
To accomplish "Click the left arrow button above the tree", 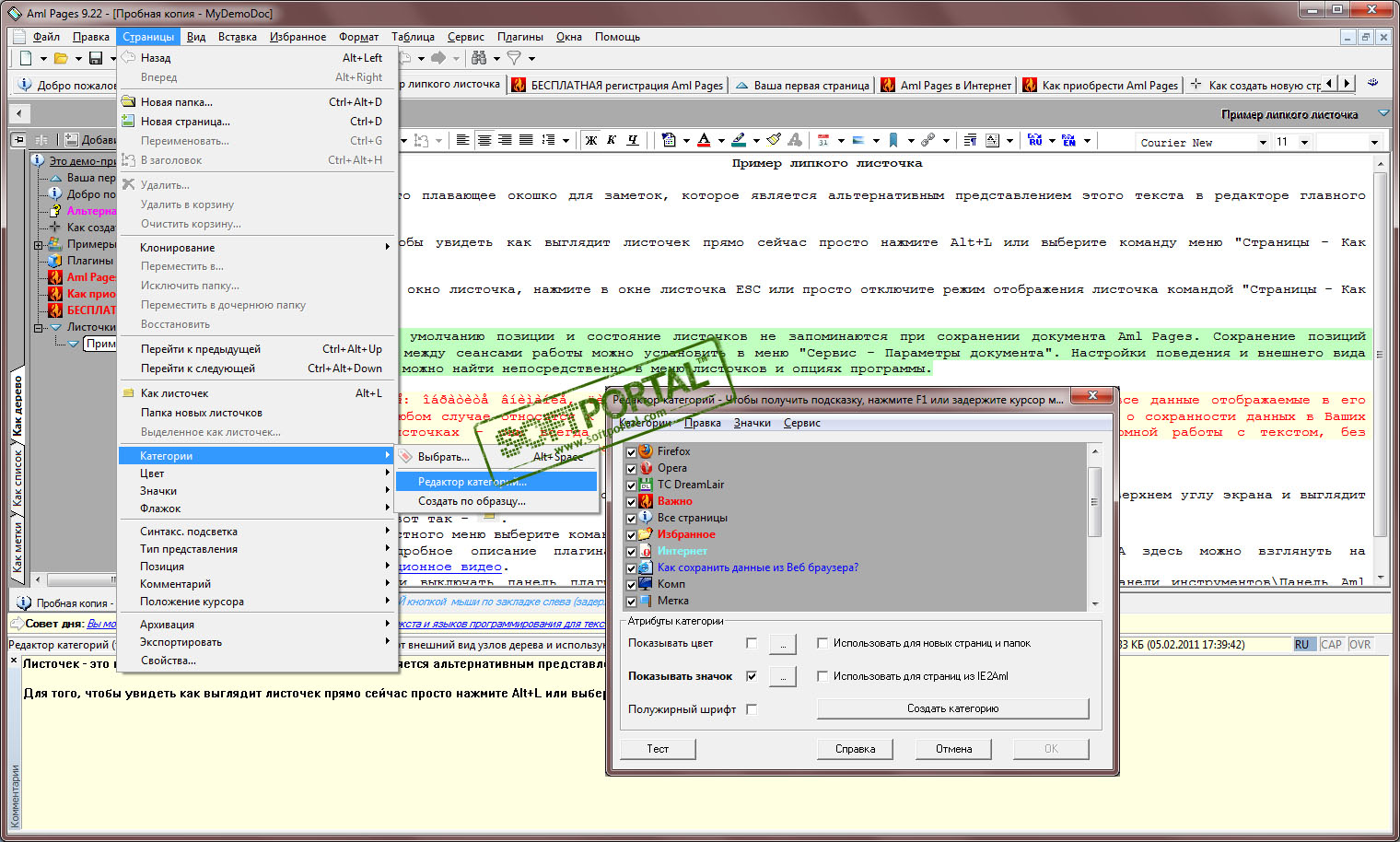I will [x=19, y=113].
